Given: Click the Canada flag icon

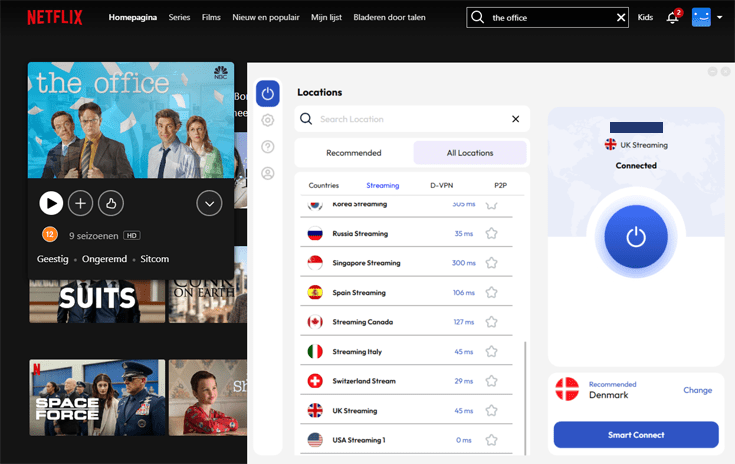Looking at the screenshot, I should click(x=315, y=322).
